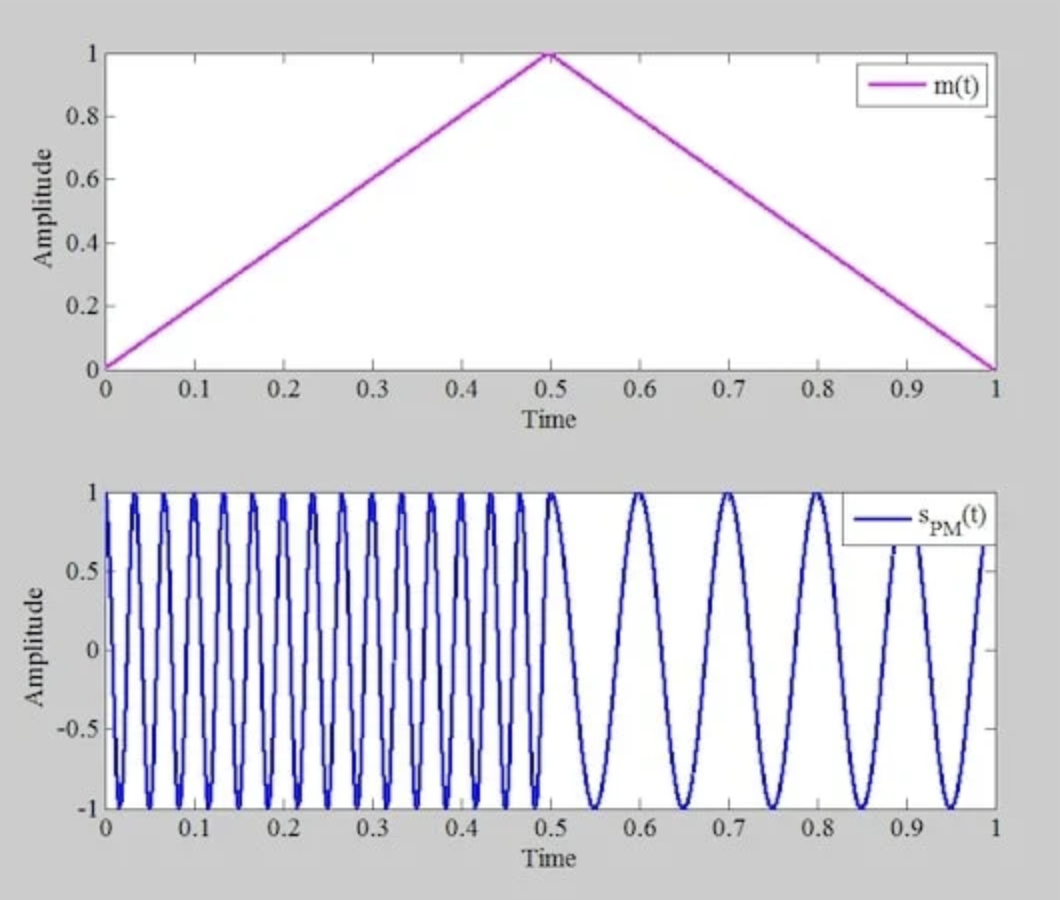Click x-axis tick label '0.5' in top plot
This screenshot has width=1060, height=900.
(550, 389)
